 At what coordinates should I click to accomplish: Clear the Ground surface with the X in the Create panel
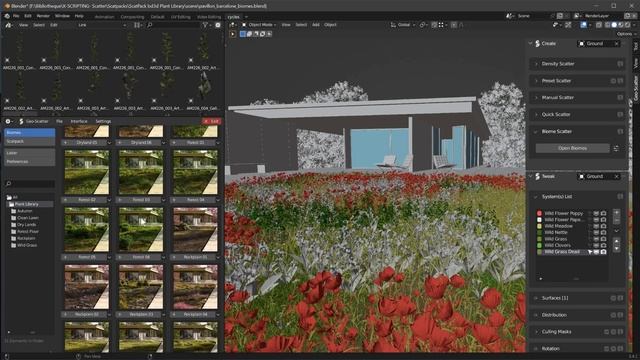[x=616, y=44]
